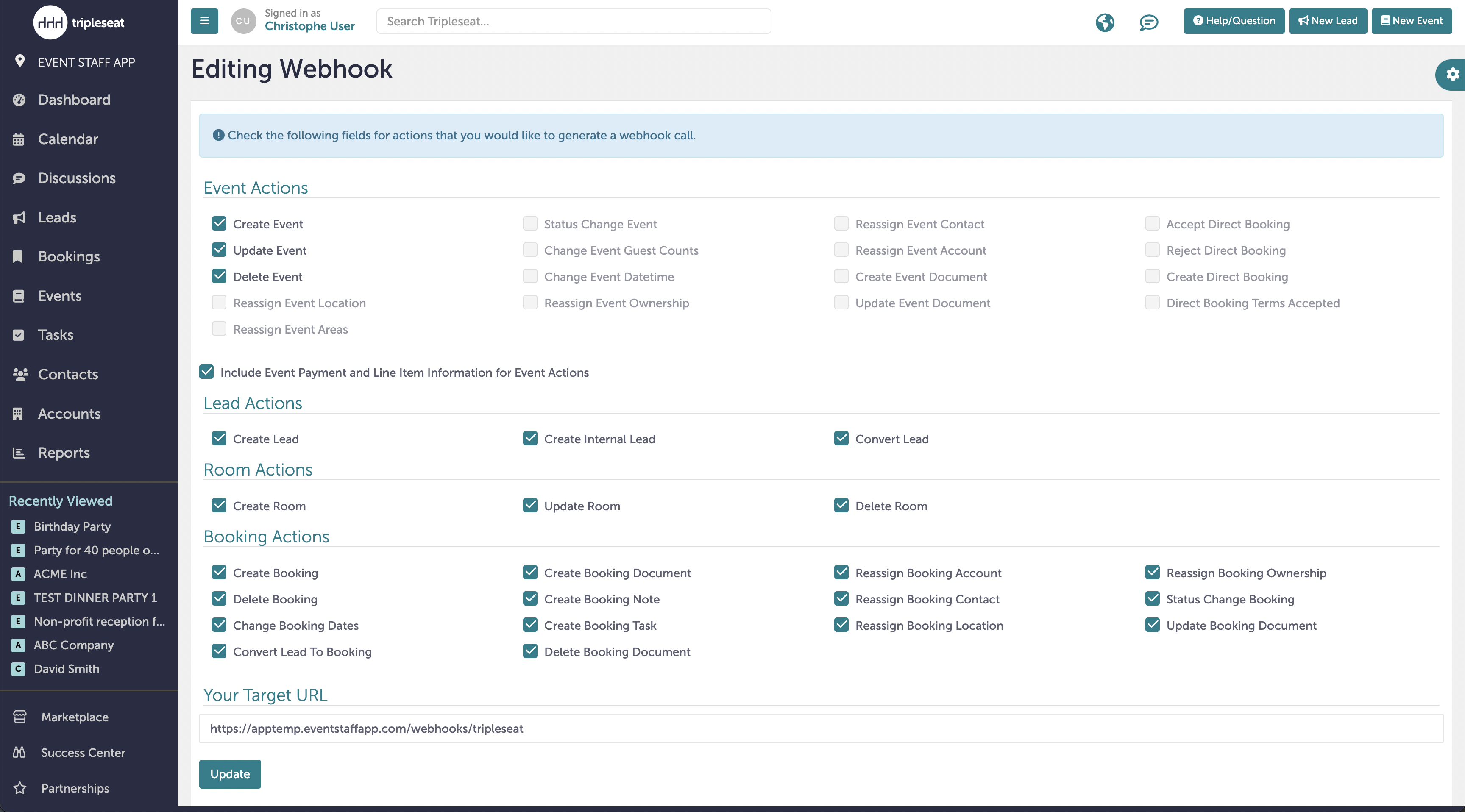The image size is (1465, 812).
Task: Open the globe icon in header
Action: point(1104,22)
